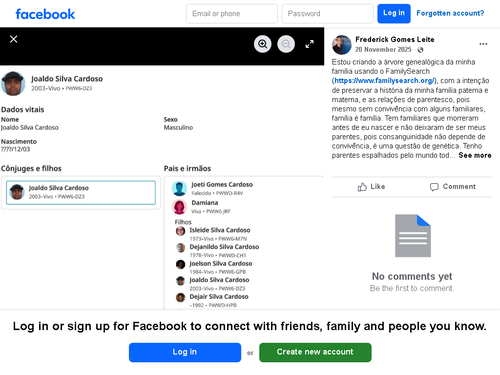
Task: Click Joelson Silva Cardoso avatar
Action: pyautogui.click(x=180, y=264)
